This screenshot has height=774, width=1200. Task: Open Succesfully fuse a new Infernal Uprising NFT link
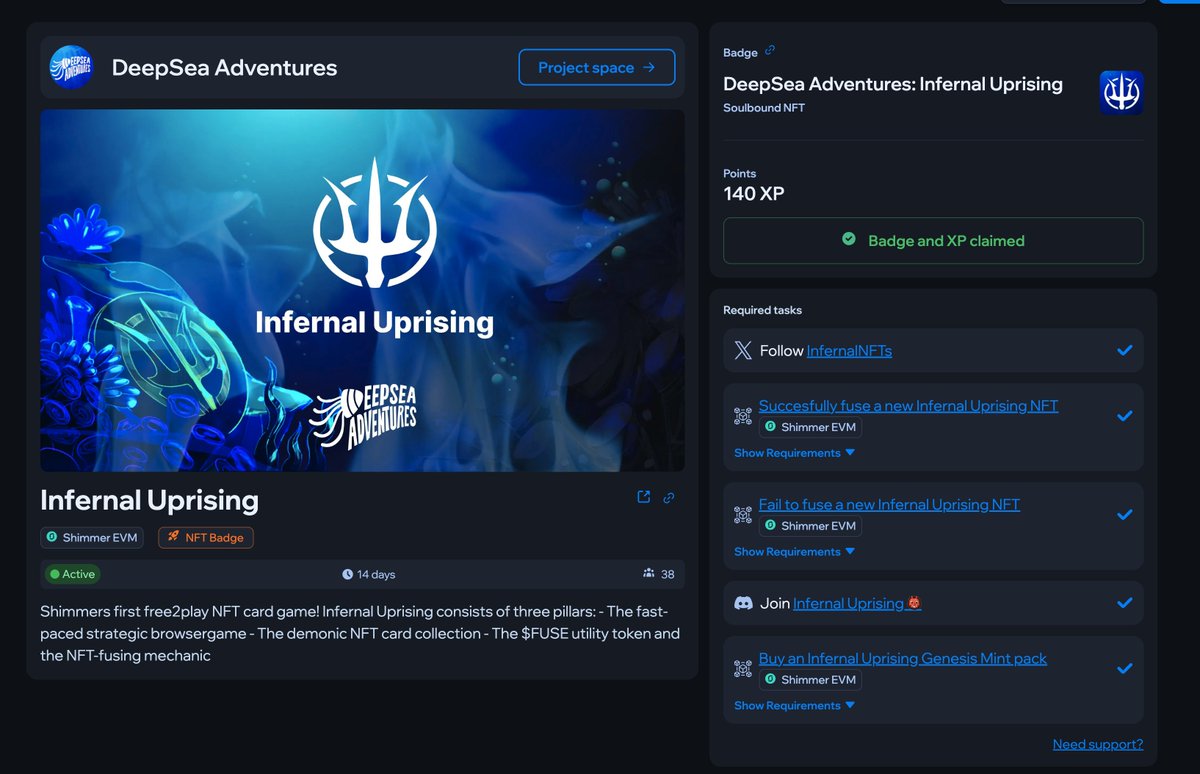point(908,405)
